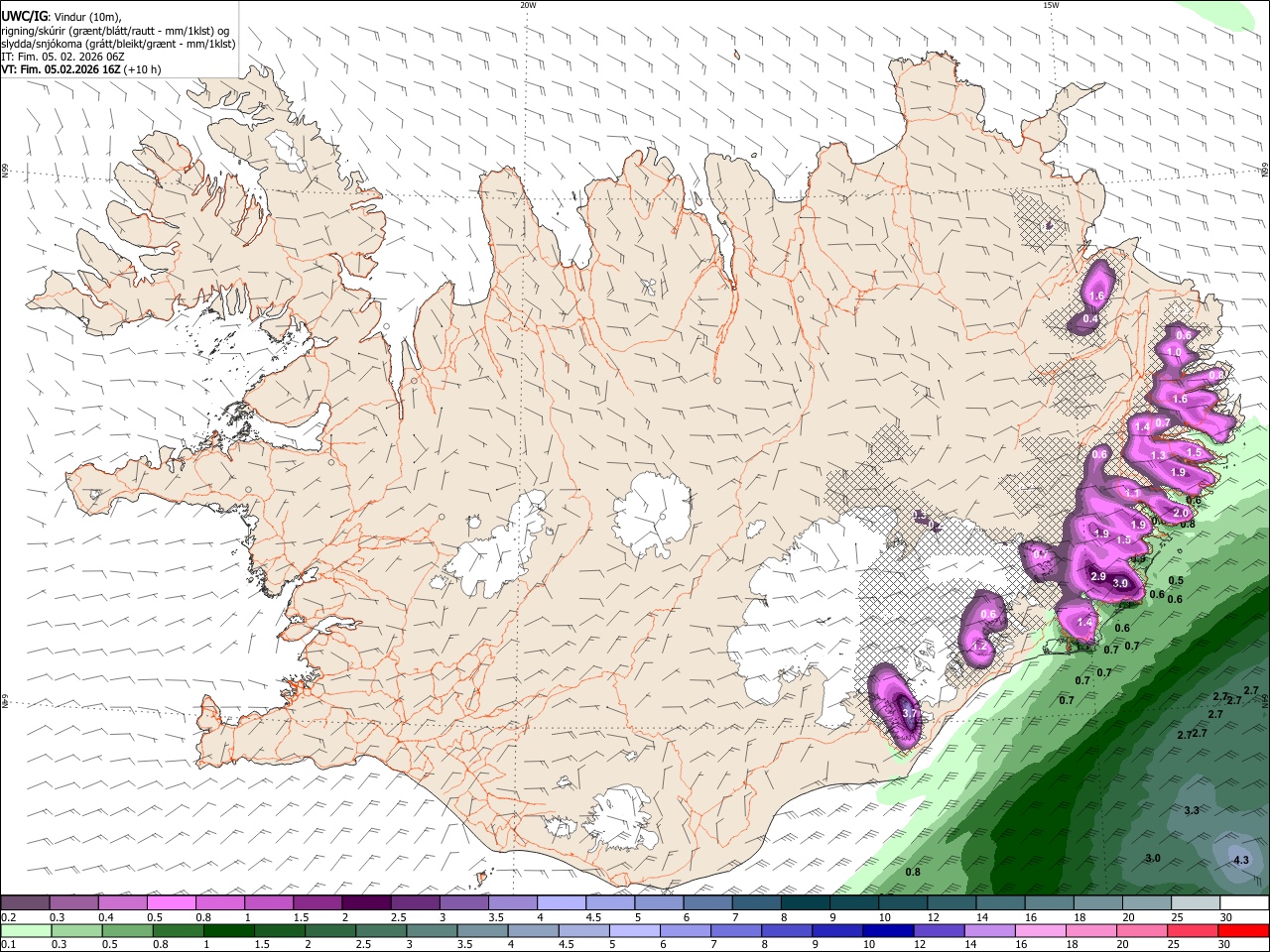Screen dimensions: 1270x952
Task: Select the white 30 mm snow legend swatch
Action: click(x=1244, y=903)
